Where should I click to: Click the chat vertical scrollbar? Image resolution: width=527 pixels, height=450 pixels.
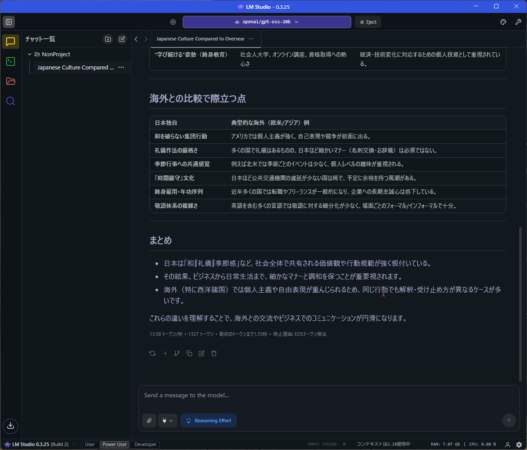tap(520, 304)
